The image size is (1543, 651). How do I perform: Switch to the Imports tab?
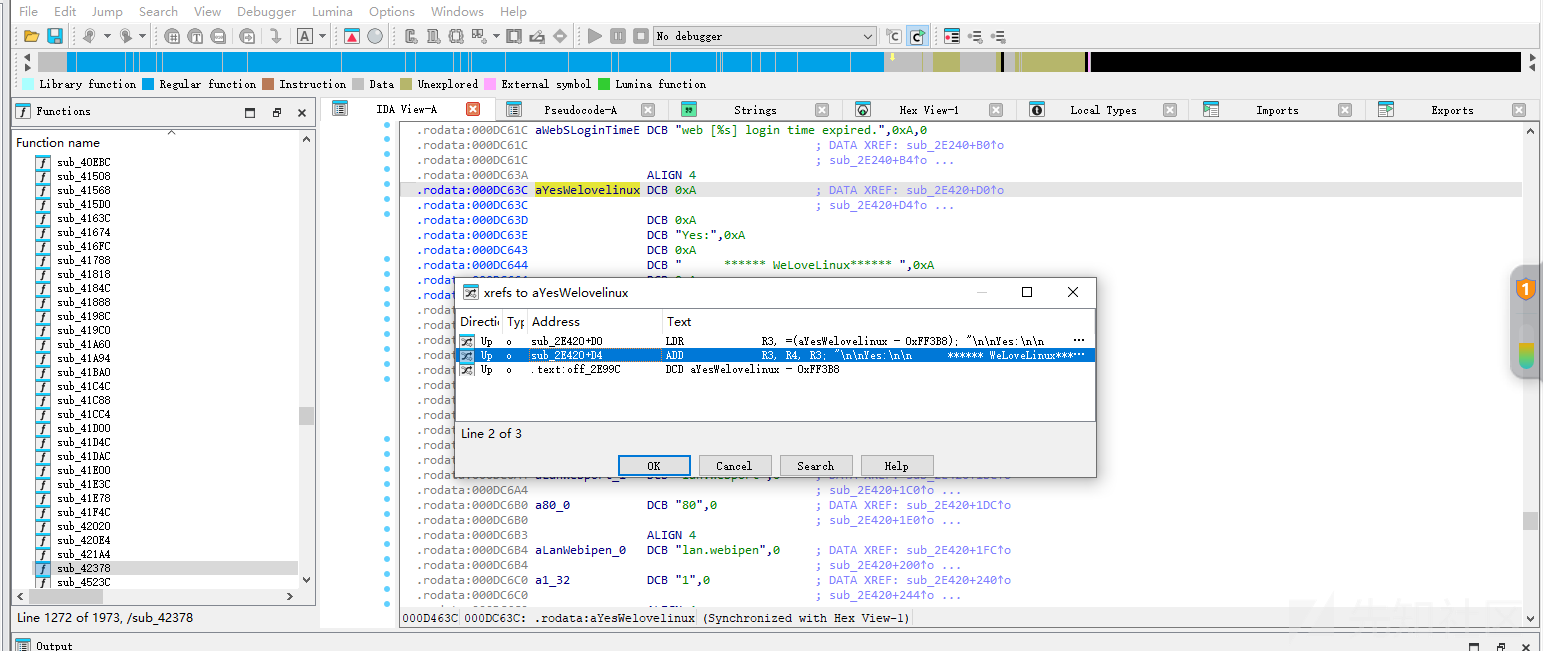[x=1277, y=110]
